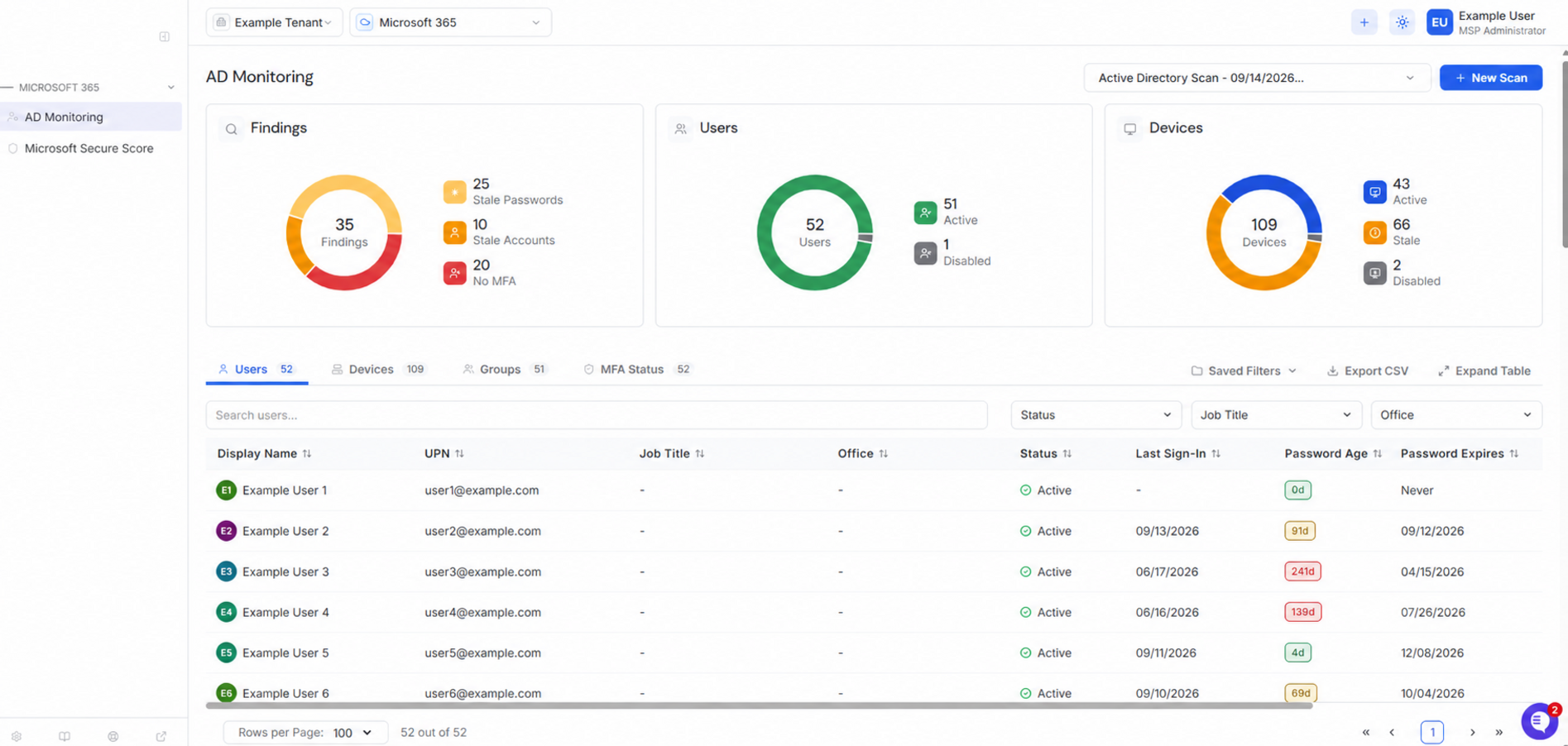This screenshot has height=746, width=1568.
Task: Open the Job Title filter dropdown
Action: click(x=1275, y=415)
